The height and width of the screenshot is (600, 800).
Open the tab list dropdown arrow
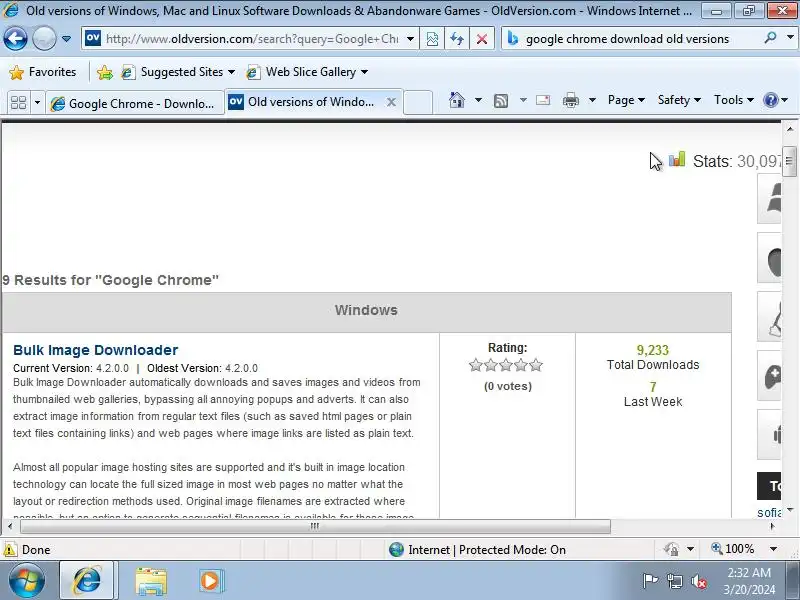(37, 103)
